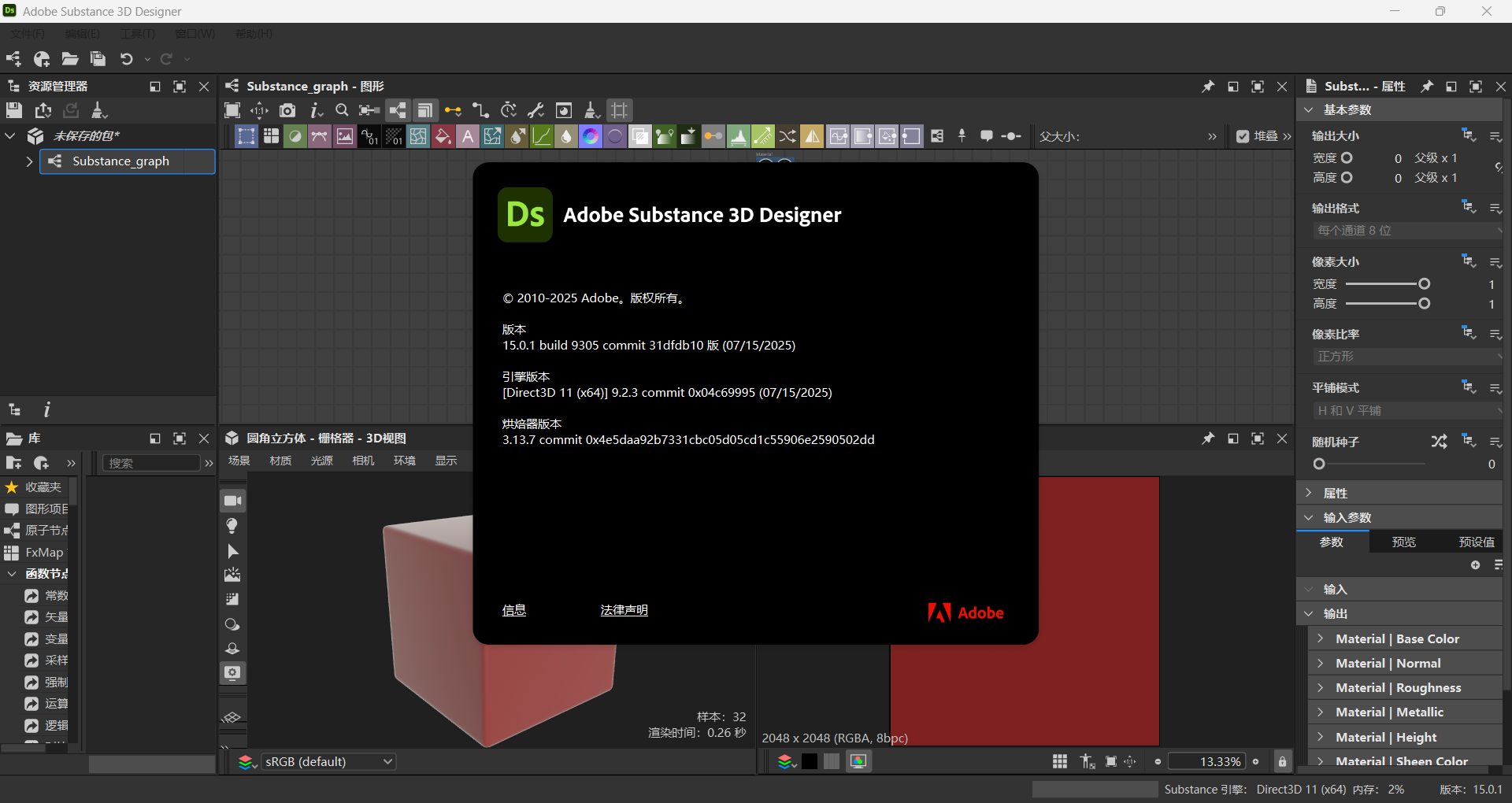1512x803 pixels.
Task: Switch to the 预设值 tab
Action: (x=1477, y=542)
